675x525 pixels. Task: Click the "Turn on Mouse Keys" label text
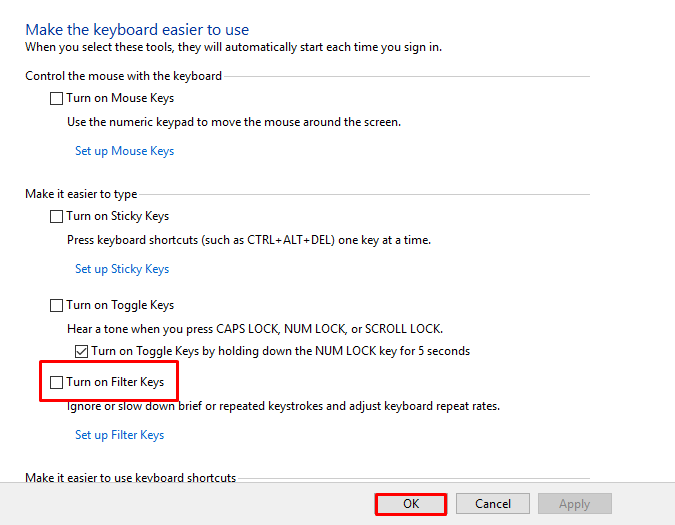[120, 98]
